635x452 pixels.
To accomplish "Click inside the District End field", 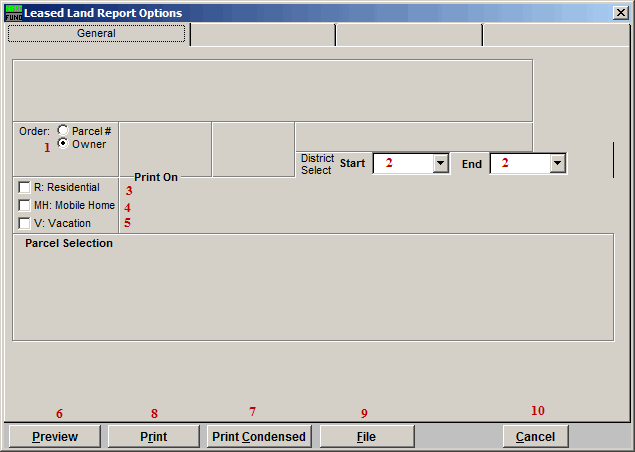I will [519, 163].
